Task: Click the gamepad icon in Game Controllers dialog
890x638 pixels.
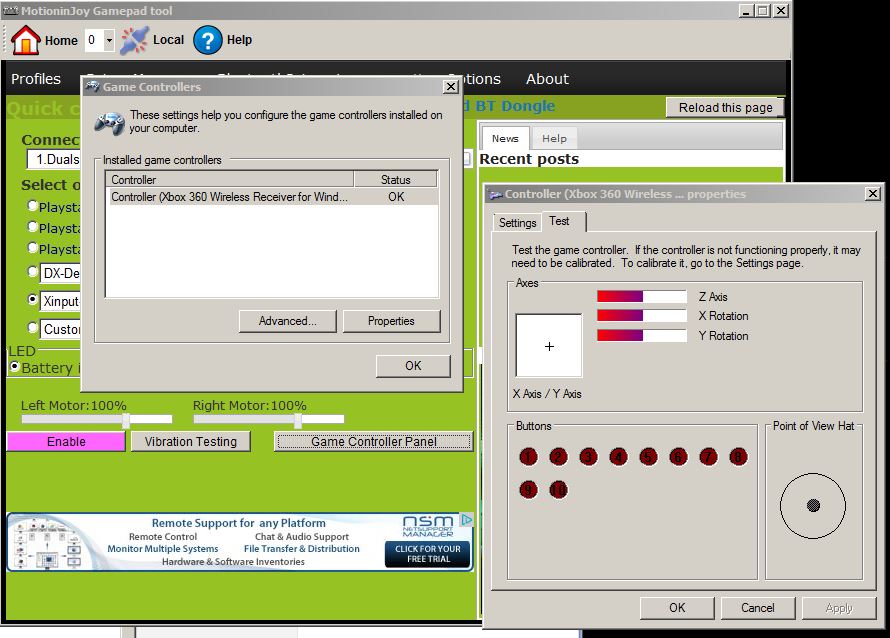Action: [110, 123]
